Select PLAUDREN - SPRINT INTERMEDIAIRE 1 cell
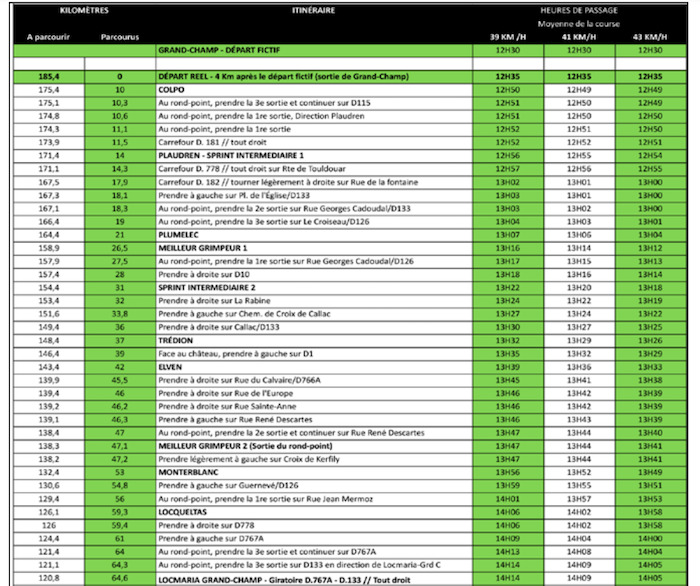Screen dimensions: 700x586 click(314, 156)
